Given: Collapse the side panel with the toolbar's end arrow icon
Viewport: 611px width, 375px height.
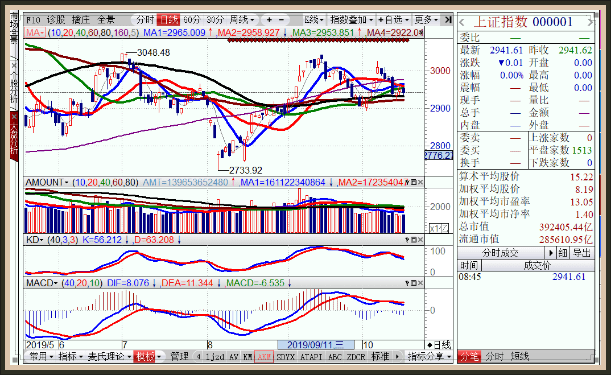Looking at the screenshot, I should pyautogui.click(x=448, y=19).
